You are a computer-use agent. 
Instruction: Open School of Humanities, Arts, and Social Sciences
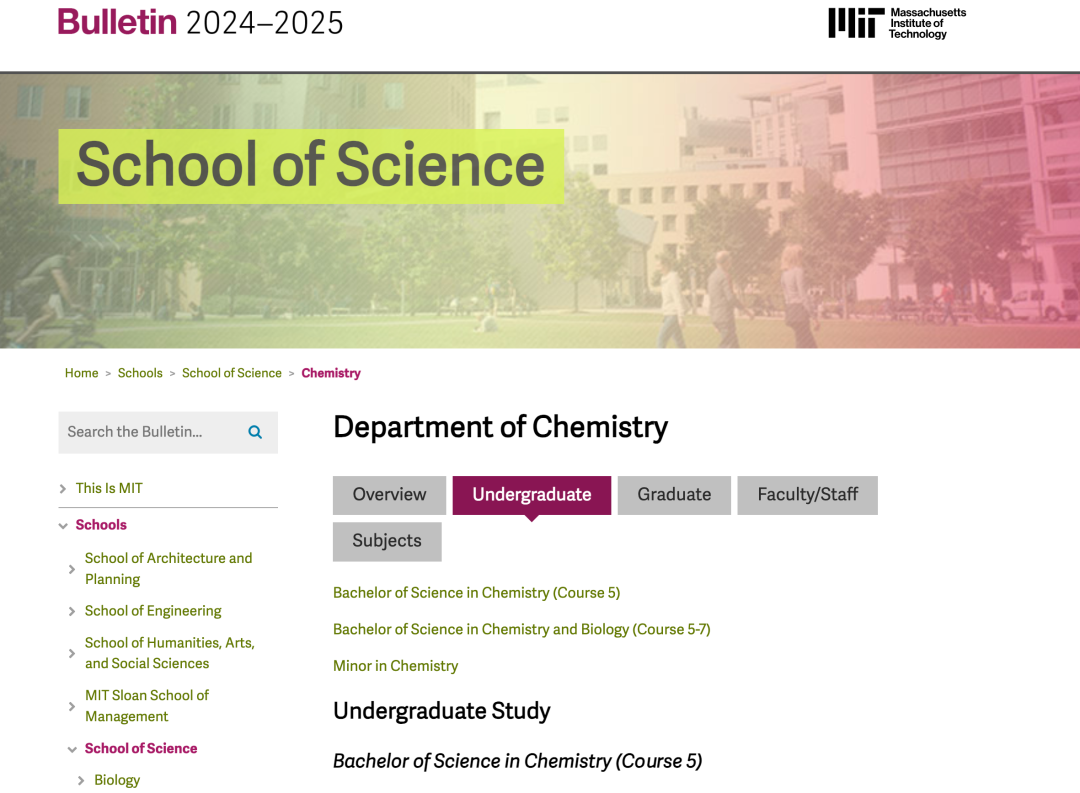[169, 653]
